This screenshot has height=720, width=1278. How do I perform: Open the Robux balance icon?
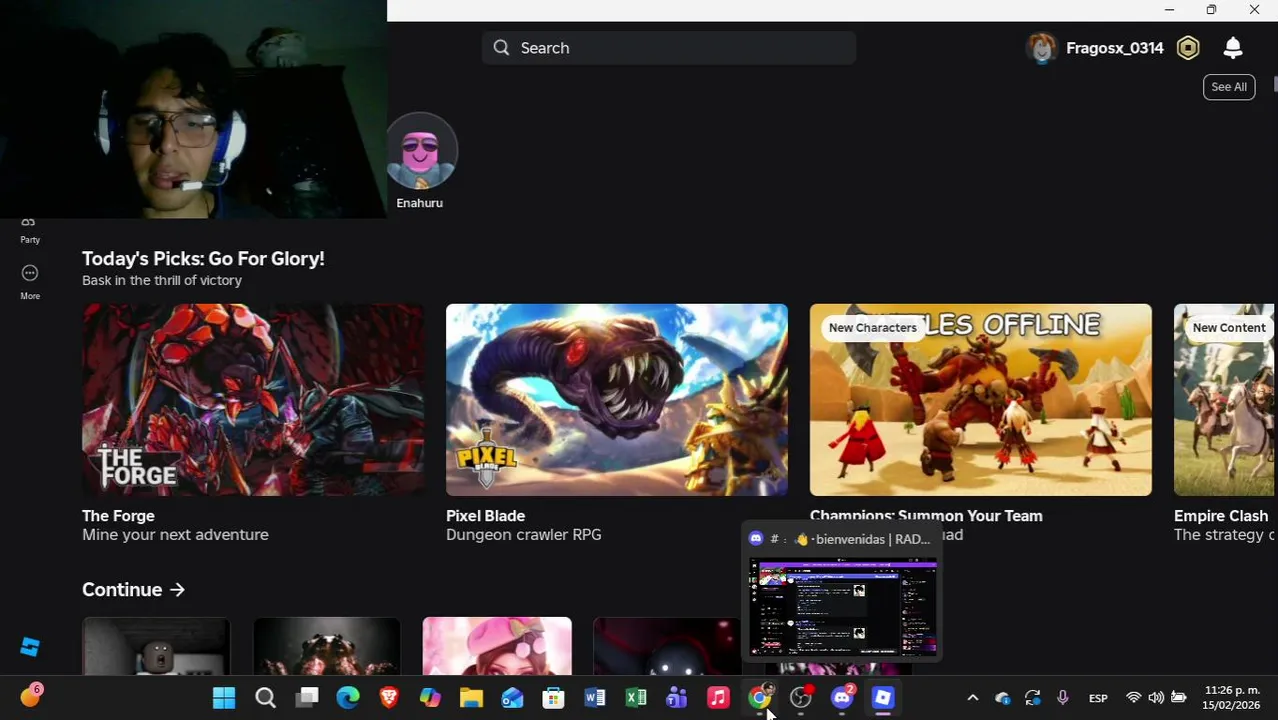click(x=1188, y=48)
